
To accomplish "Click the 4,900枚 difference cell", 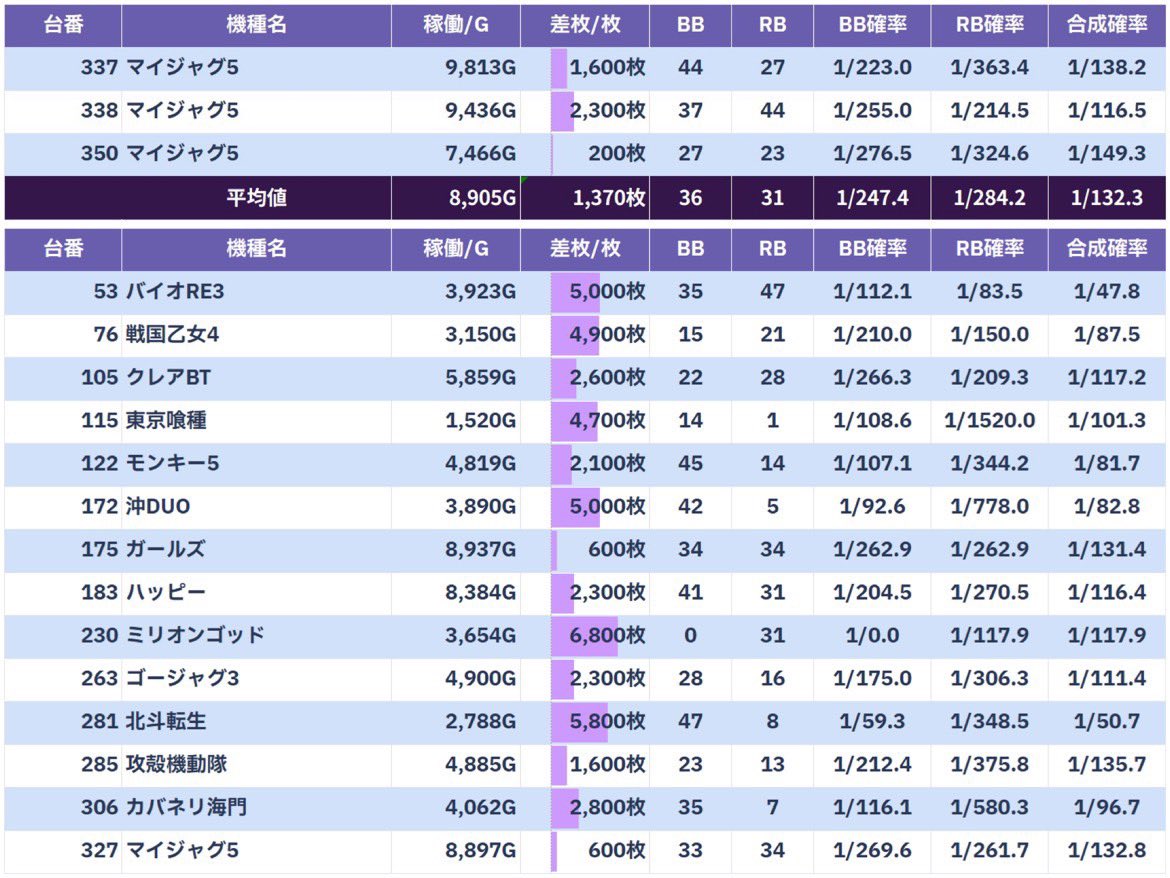I will pos(585,334).
